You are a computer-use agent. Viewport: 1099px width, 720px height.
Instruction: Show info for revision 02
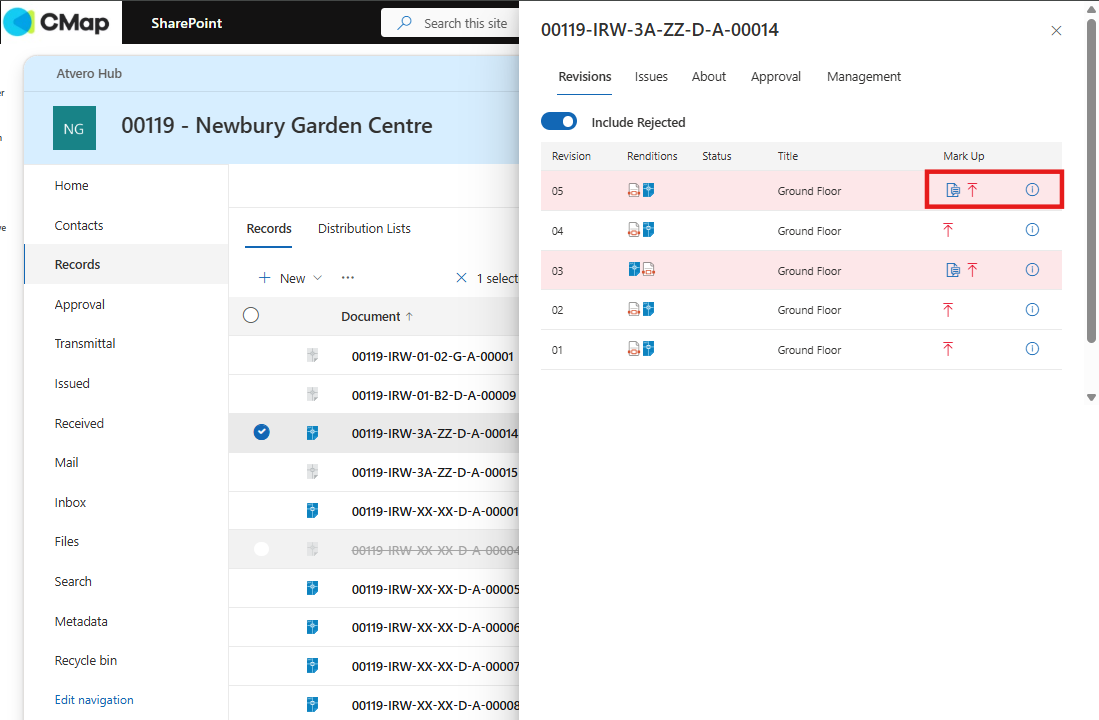pos(1032,309)
